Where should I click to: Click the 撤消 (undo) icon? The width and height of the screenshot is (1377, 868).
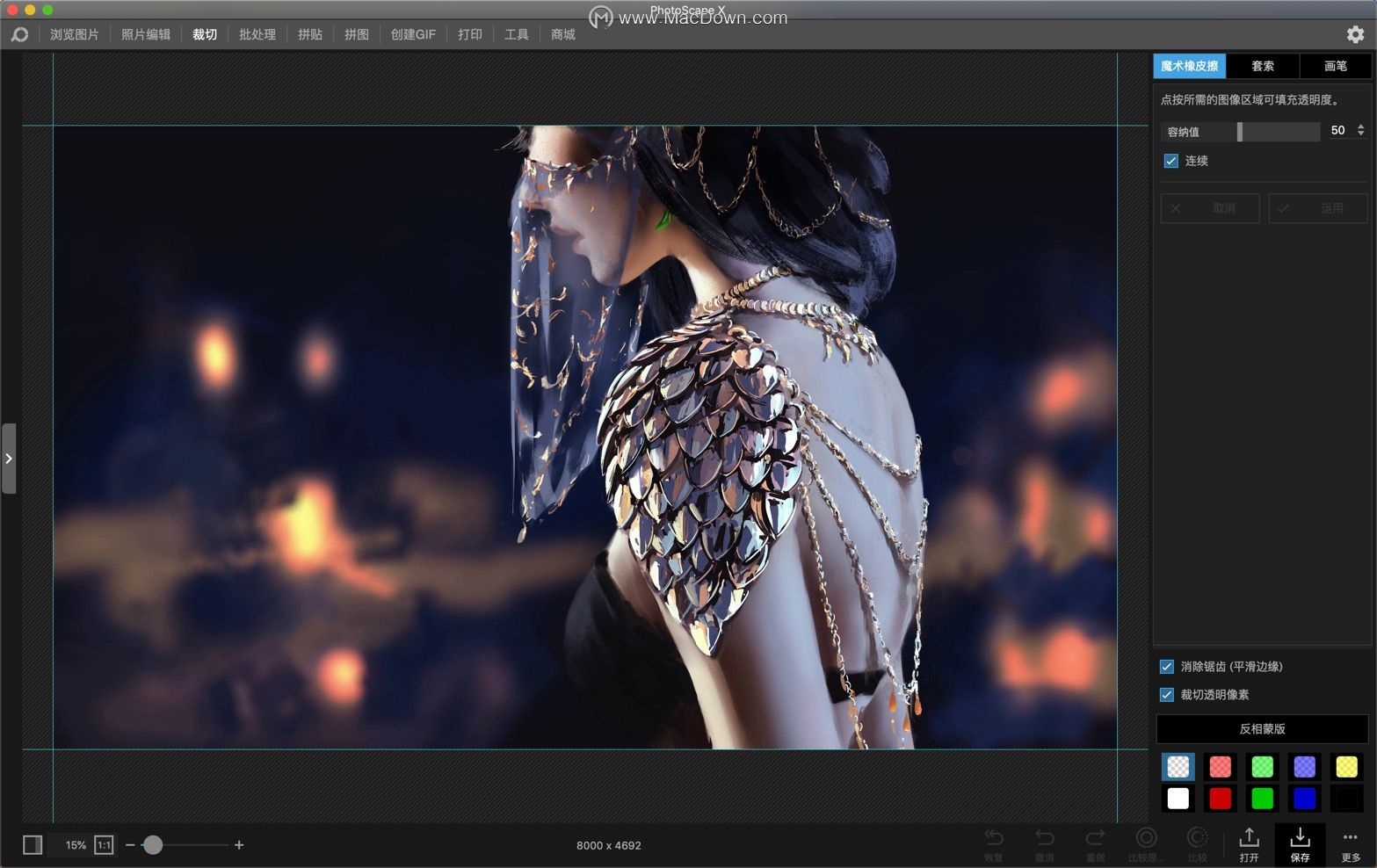[1044, 844]
